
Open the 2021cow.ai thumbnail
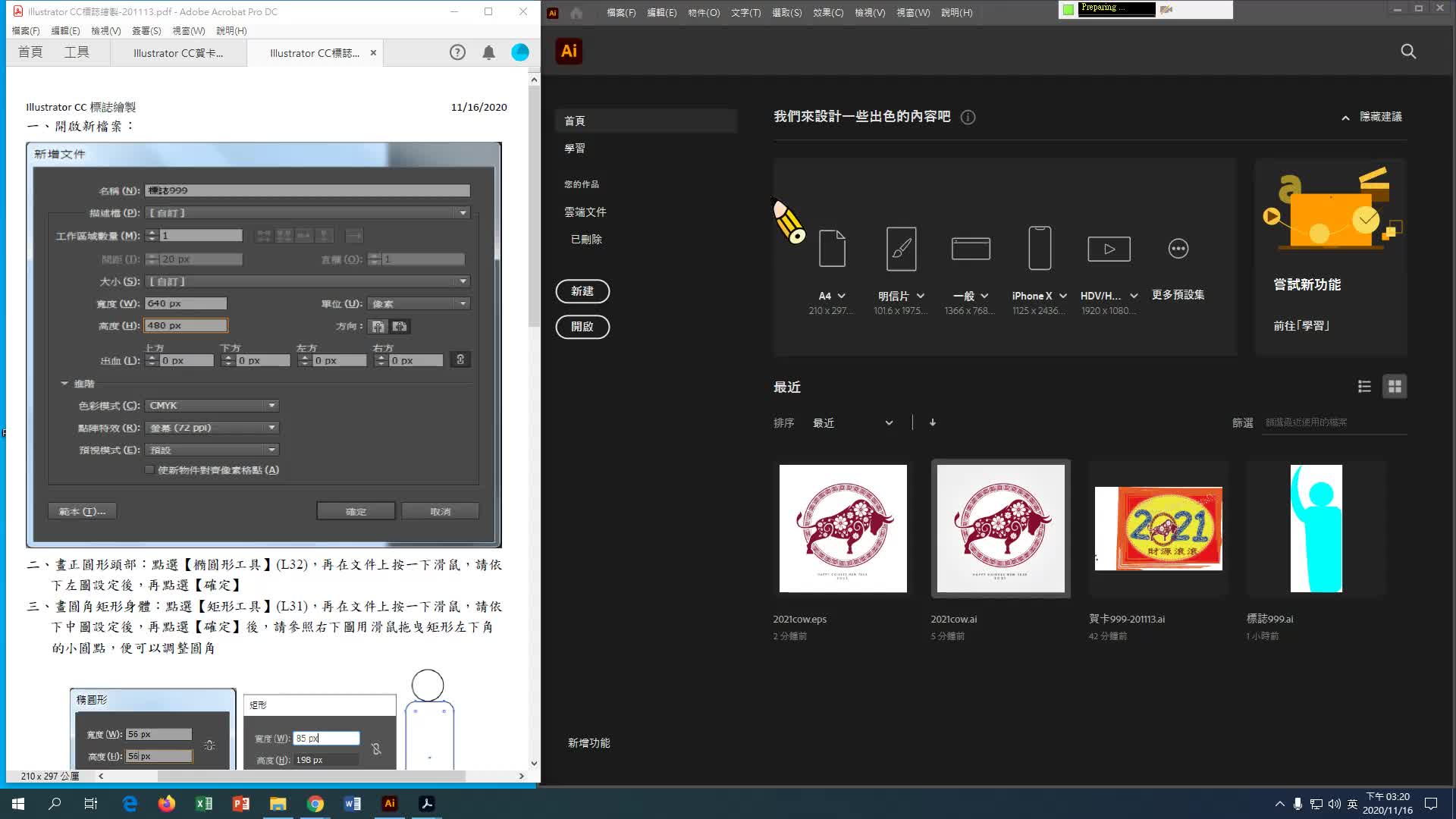(1000, 529)
